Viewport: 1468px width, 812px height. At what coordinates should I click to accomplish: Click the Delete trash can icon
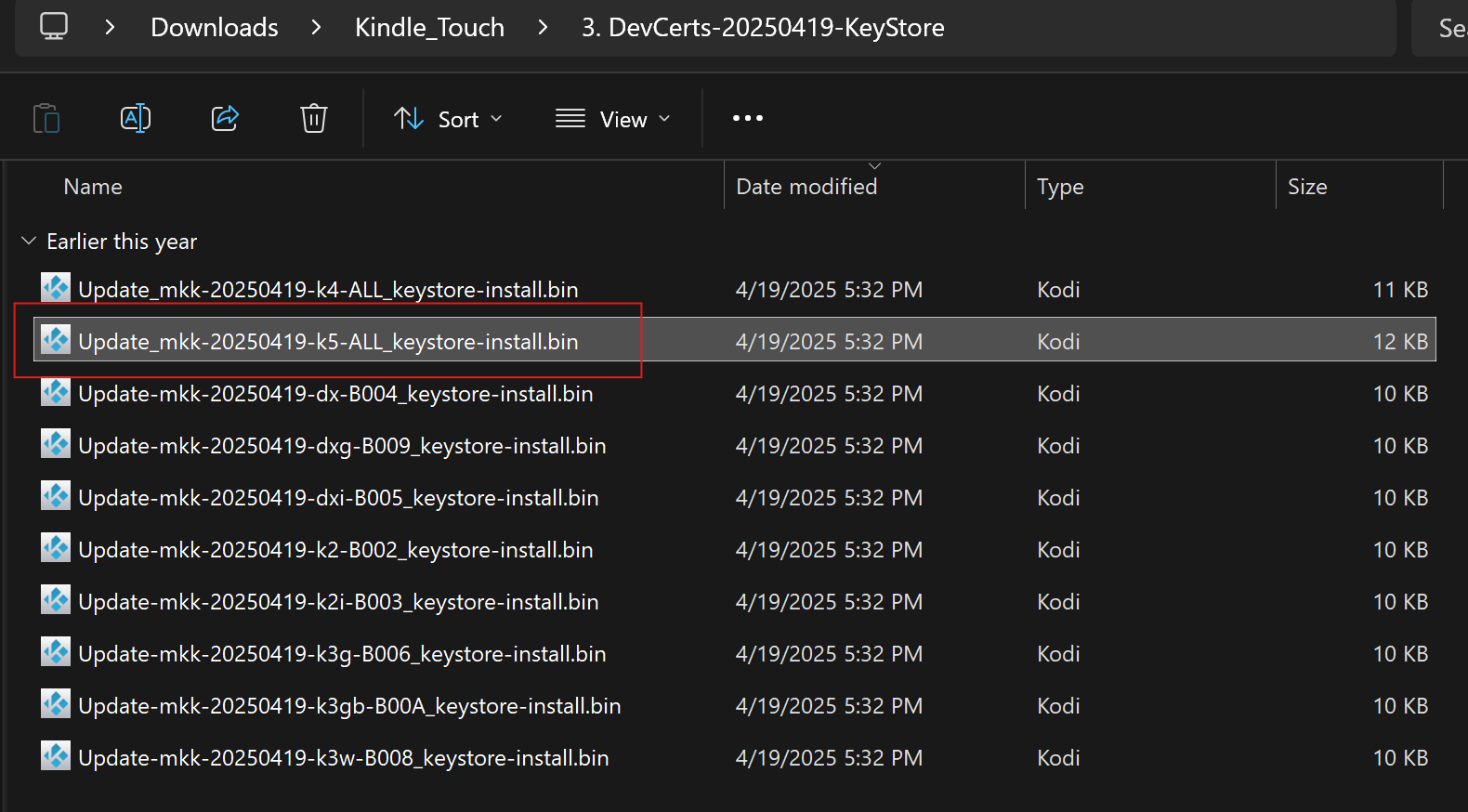(x=314, y=118)
